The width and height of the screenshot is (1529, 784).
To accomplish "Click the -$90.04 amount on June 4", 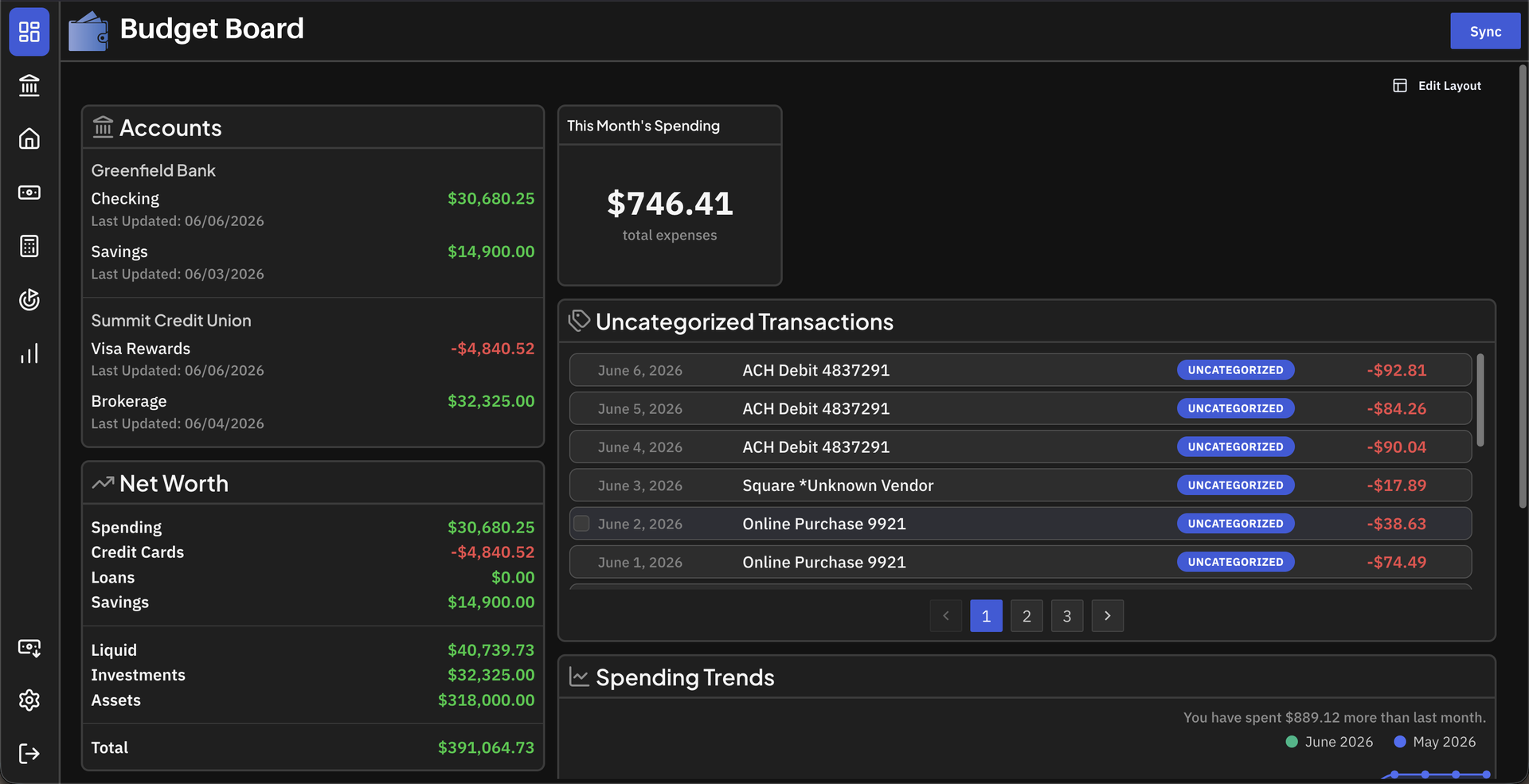I will click(x=1397, y=447).
